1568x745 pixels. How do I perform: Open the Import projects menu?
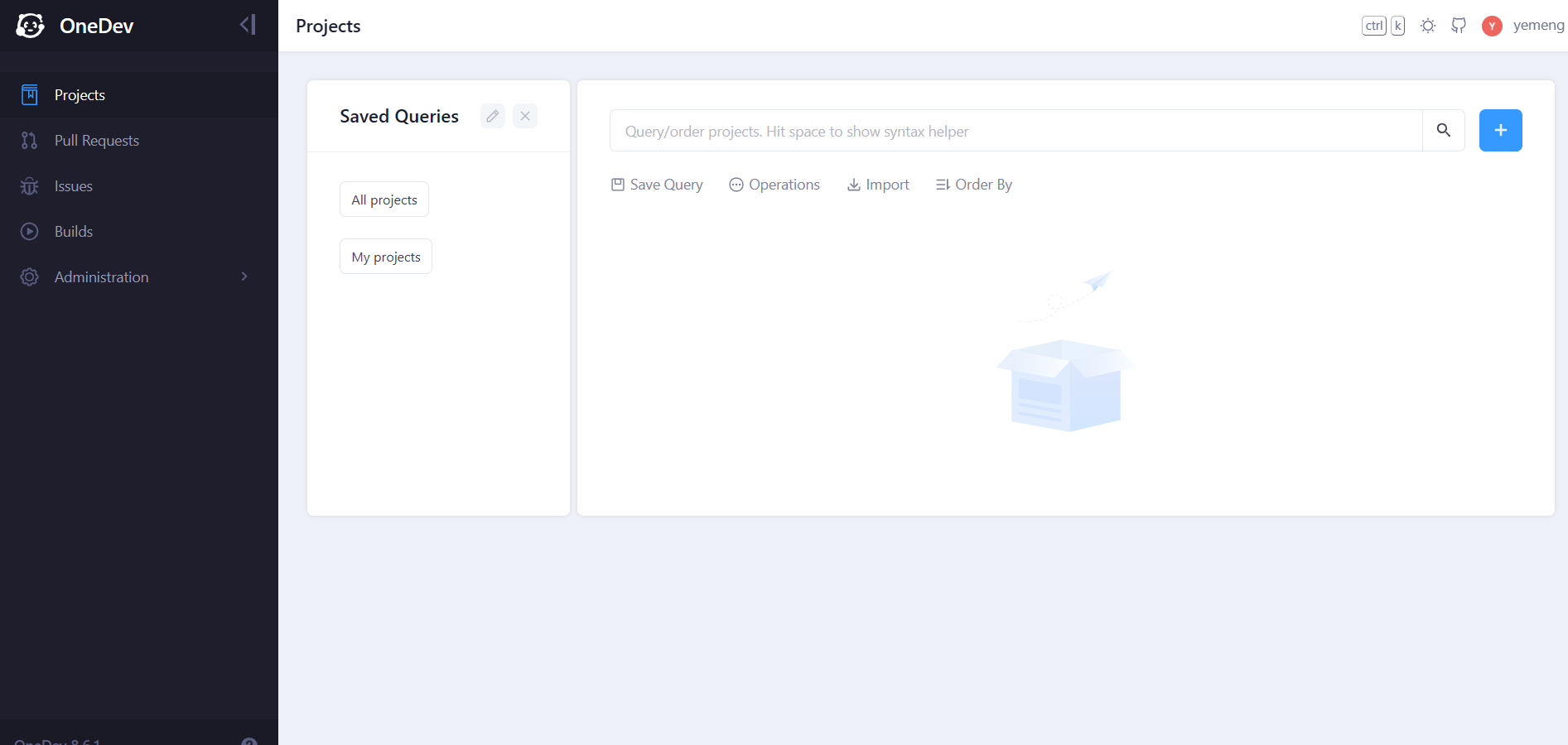878,185
